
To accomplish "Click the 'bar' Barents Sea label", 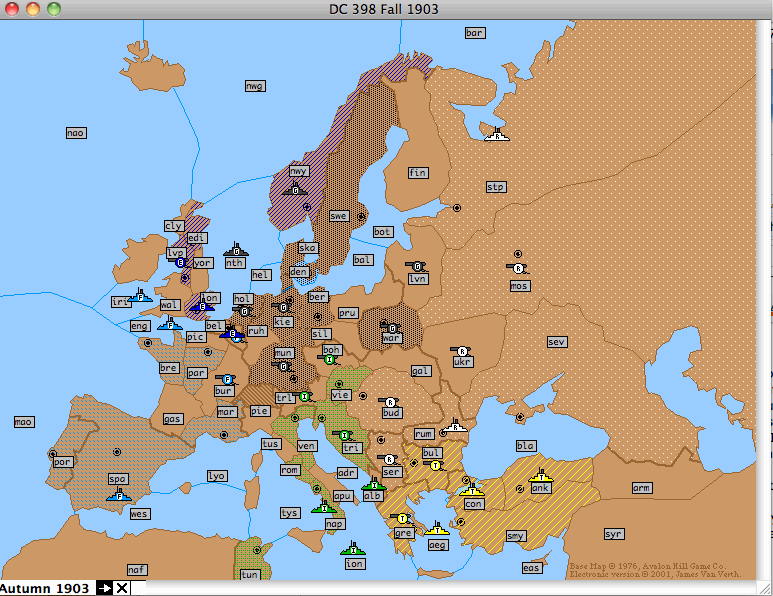I will (475, 33).
